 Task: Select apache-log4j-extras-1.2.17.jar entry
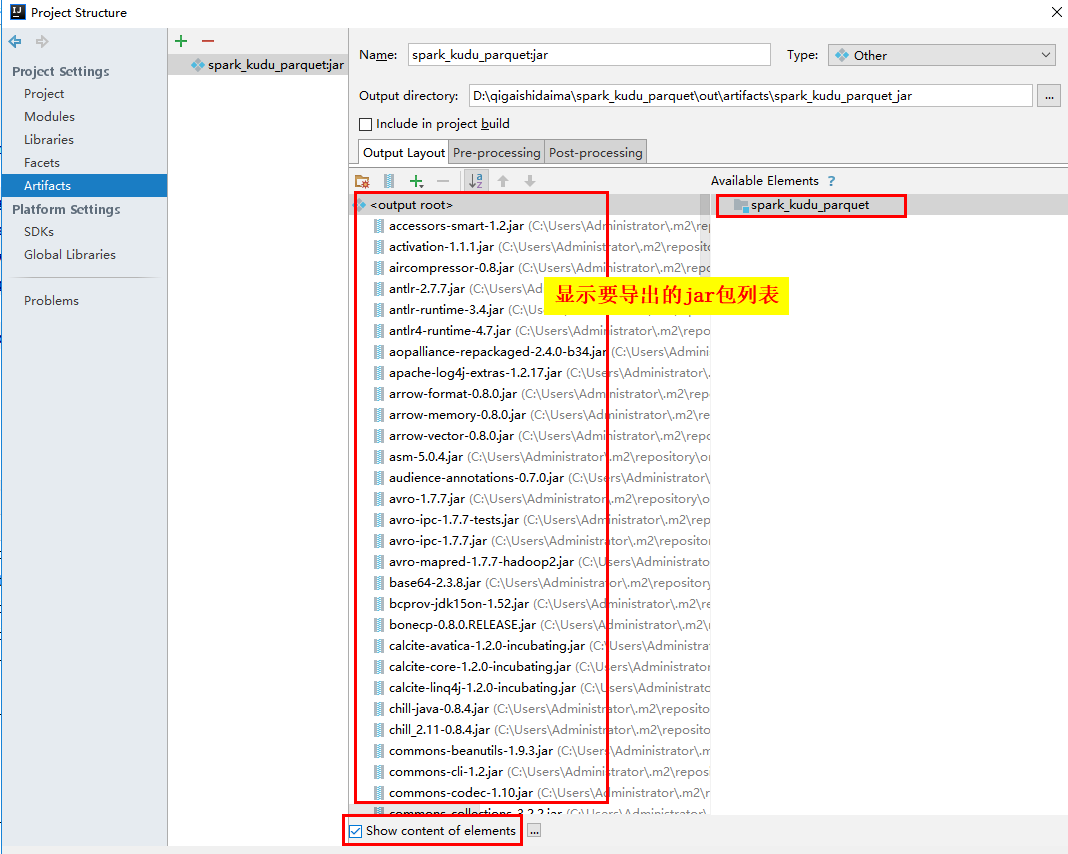coord(475,373)
